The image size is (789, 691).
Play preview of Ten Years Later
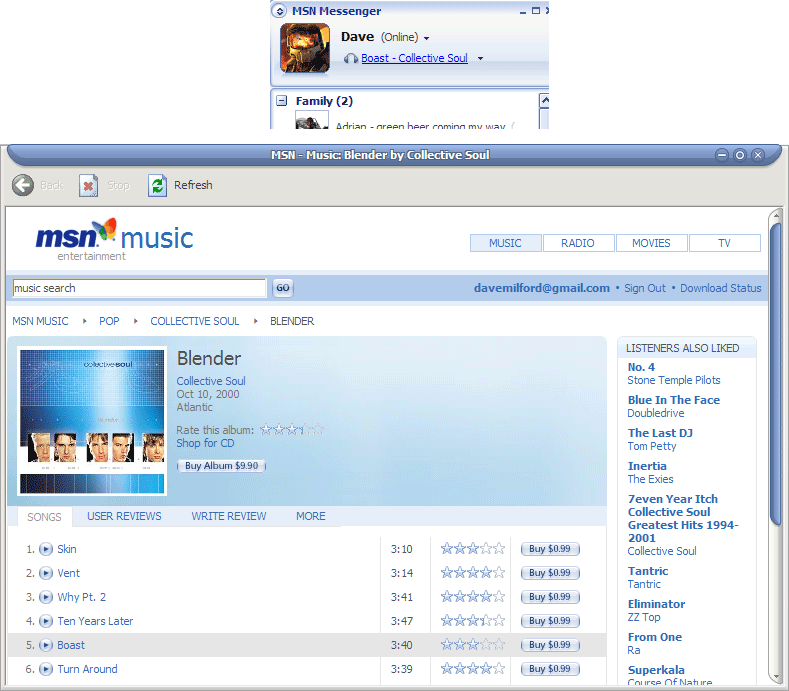[x=46, y=621]
